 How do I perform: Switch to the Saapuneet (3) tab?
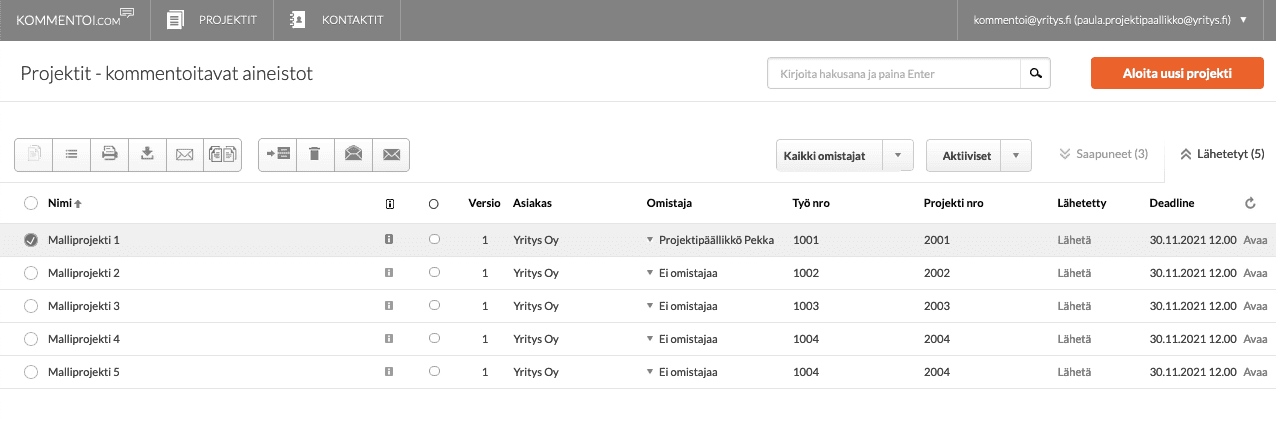(x=1103, y=154)
